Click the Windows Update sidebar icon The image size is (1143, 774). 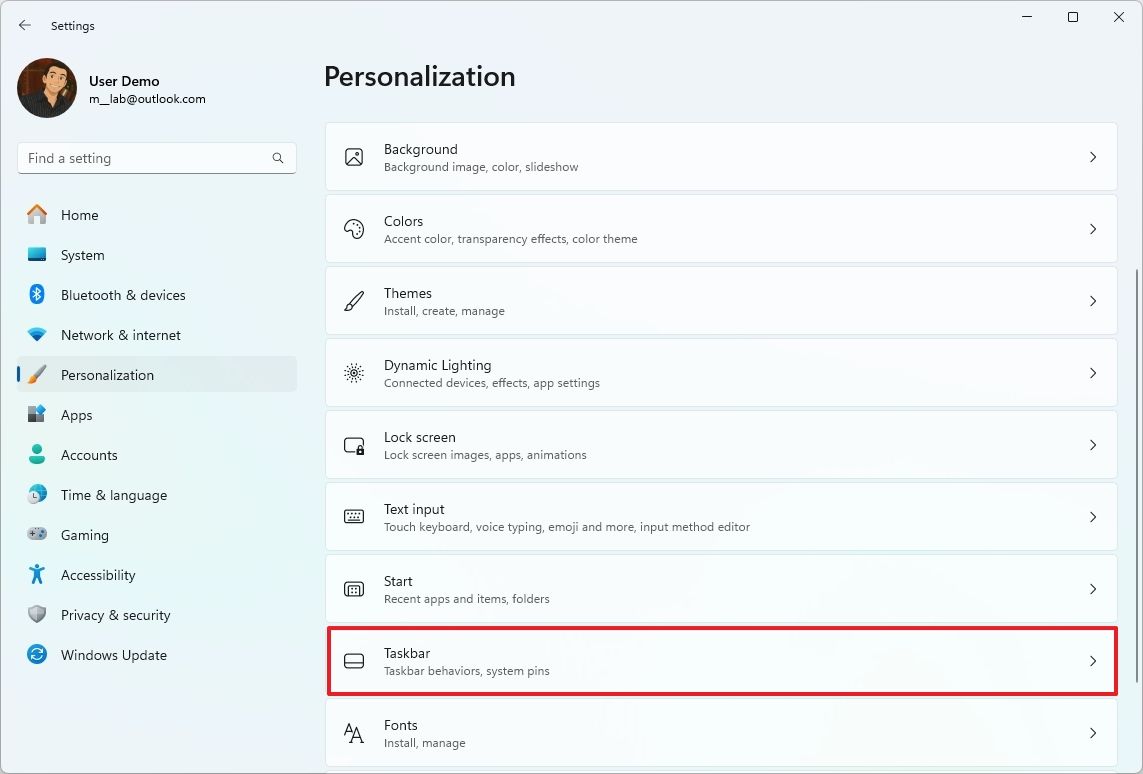click(x=37, y=655)
